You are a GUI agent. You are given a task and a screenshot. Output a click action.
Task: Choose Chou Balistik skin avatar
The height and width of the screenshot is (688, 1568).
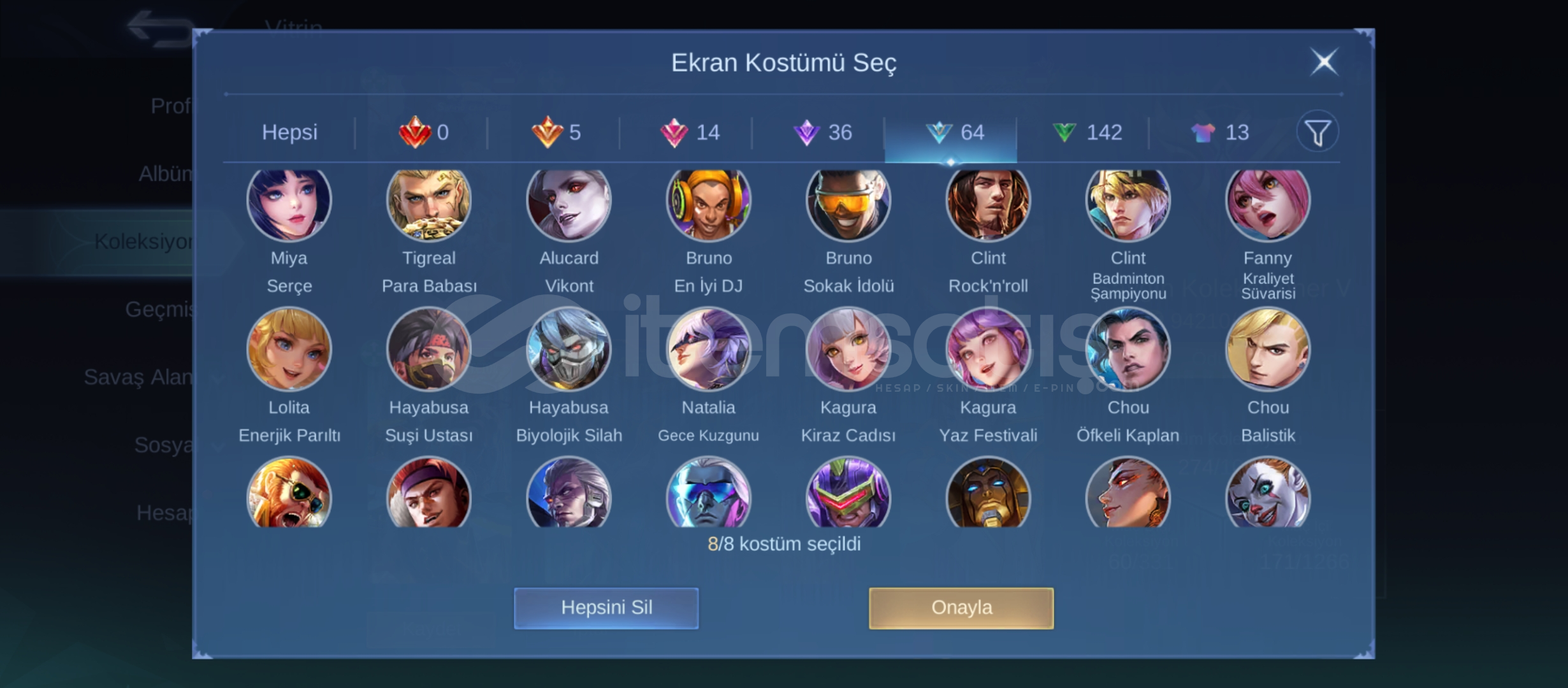1268,349
